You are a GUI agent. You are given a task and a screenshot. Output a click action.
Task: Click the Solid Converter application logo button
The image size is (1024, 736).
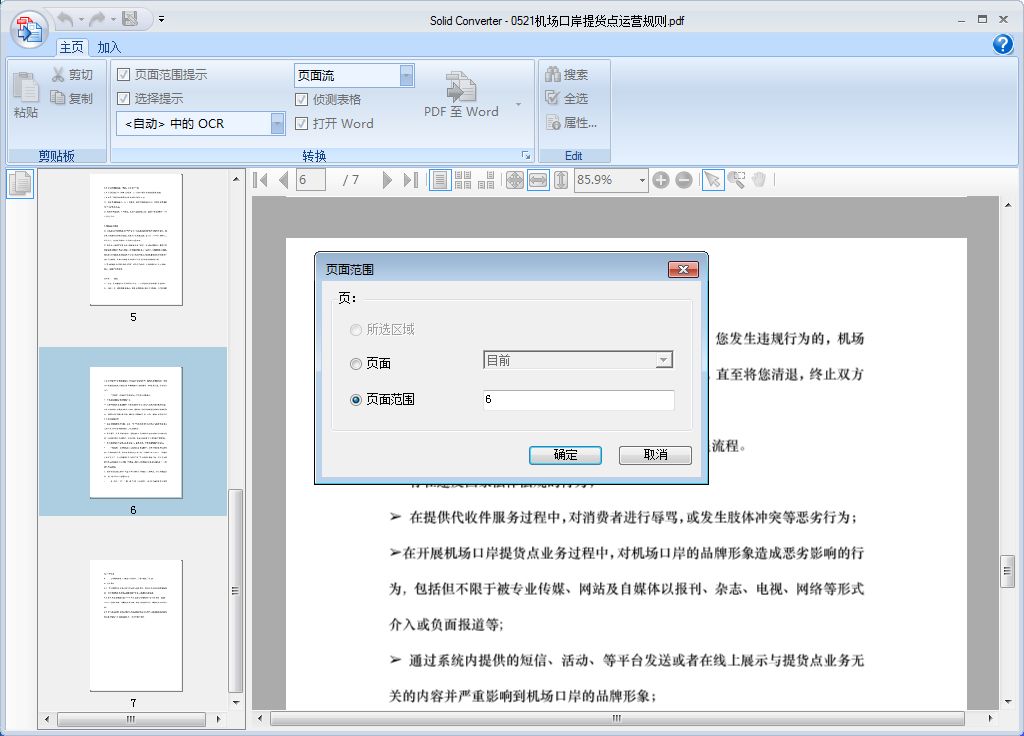tap(28, 29)
